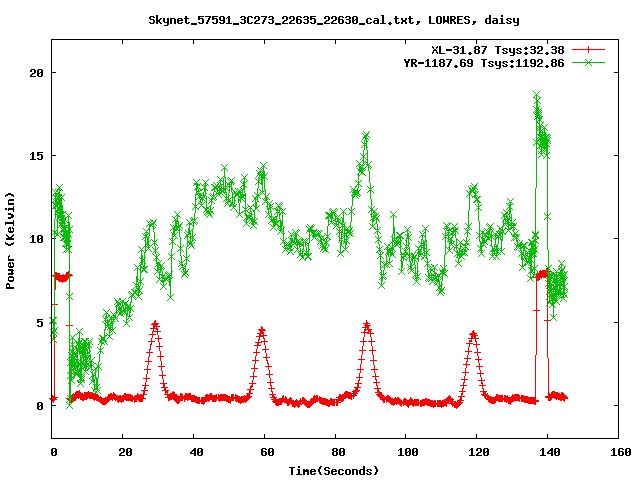Click the y-axis tick label 5

pos(40,322)
